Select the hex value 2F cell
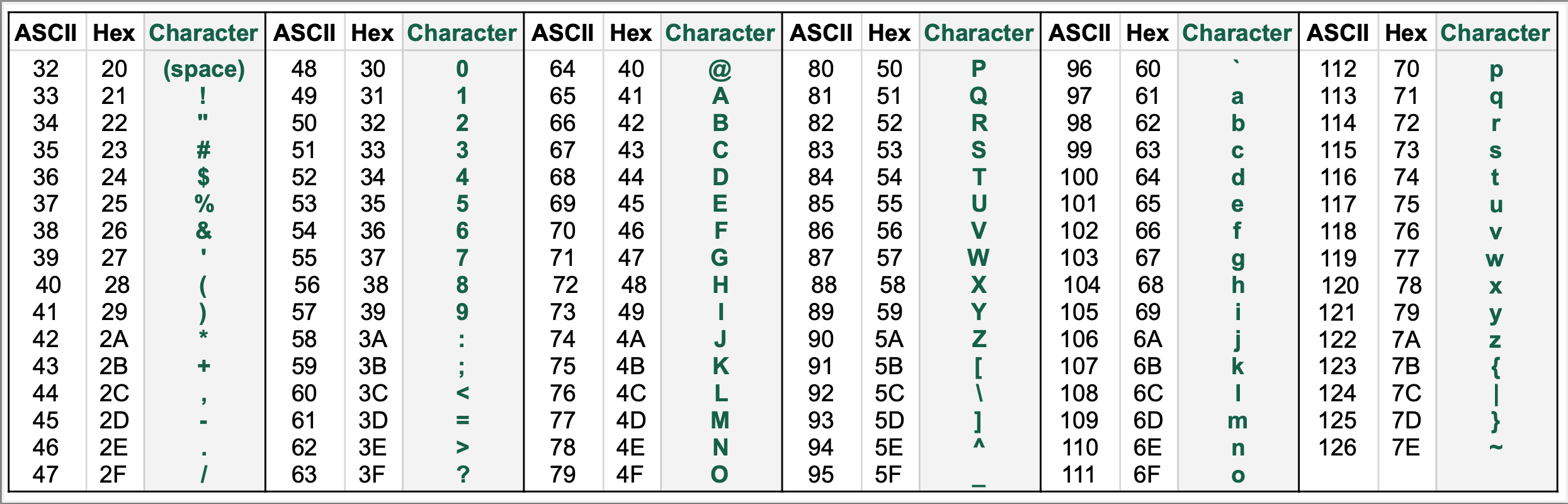1568x504 pixels. point(113,474)
